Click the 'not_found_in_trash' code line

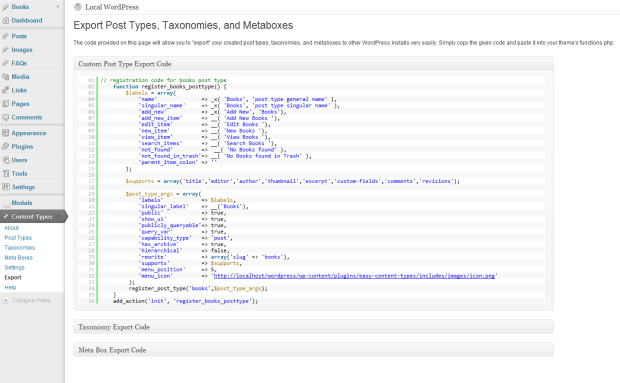(225, 156)
